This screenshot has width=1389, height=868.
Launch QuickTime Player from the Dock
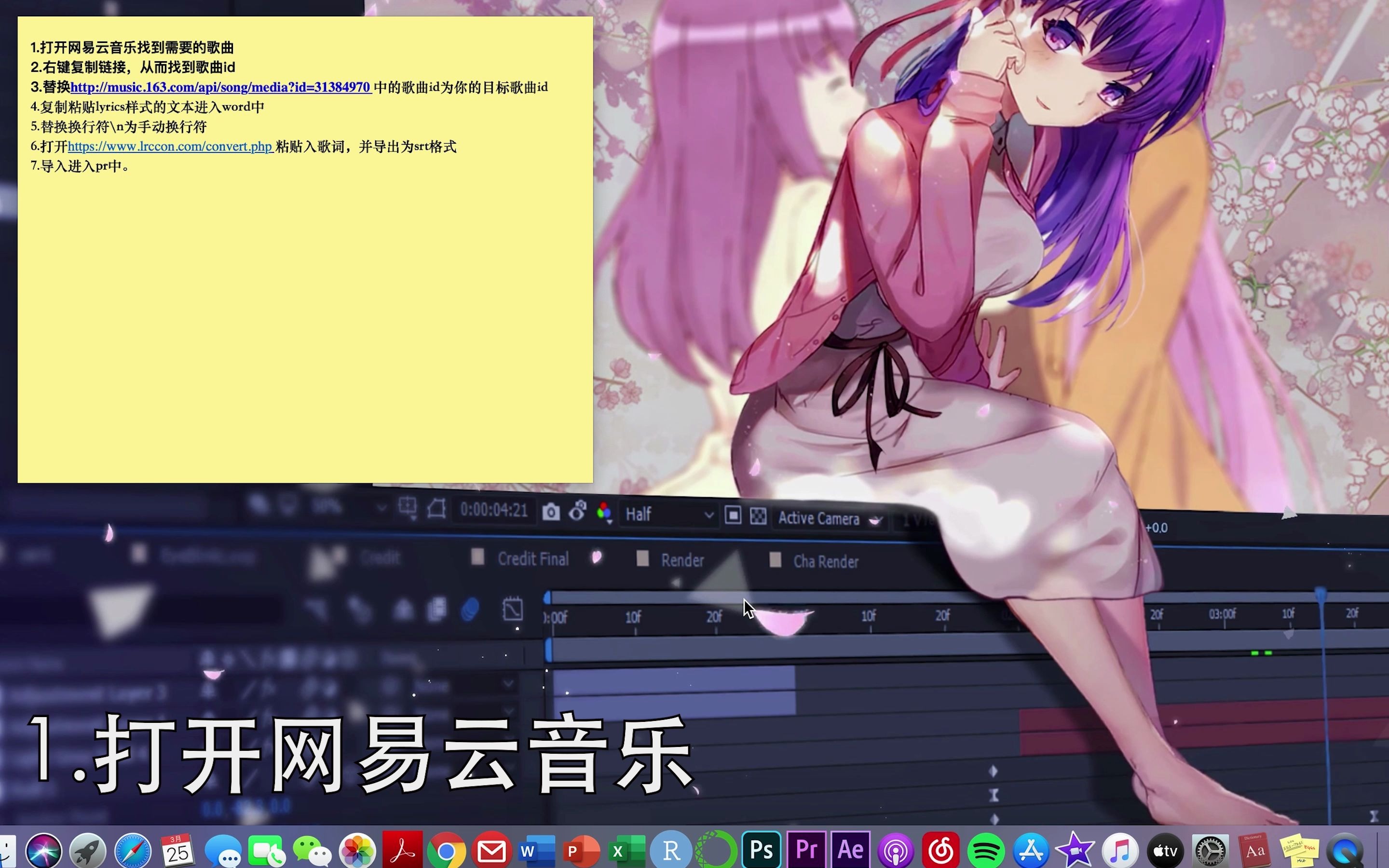click(x=1345, y=850)
